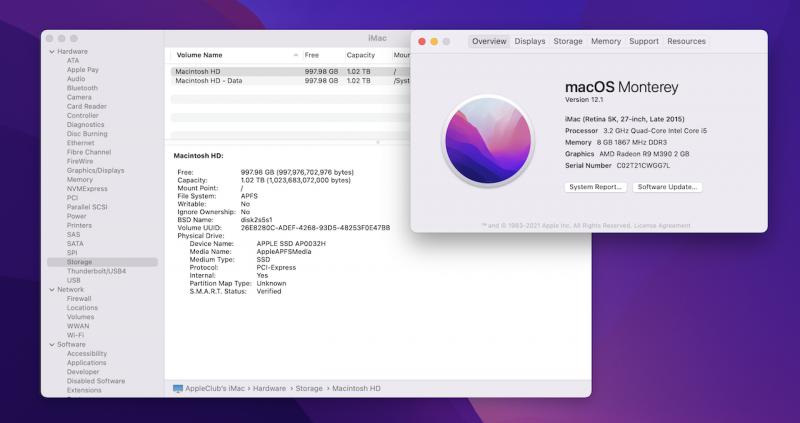This screenshot has height=423, width=800.
Task: Select Disc Burning in the sidebar
Action: 87,134
